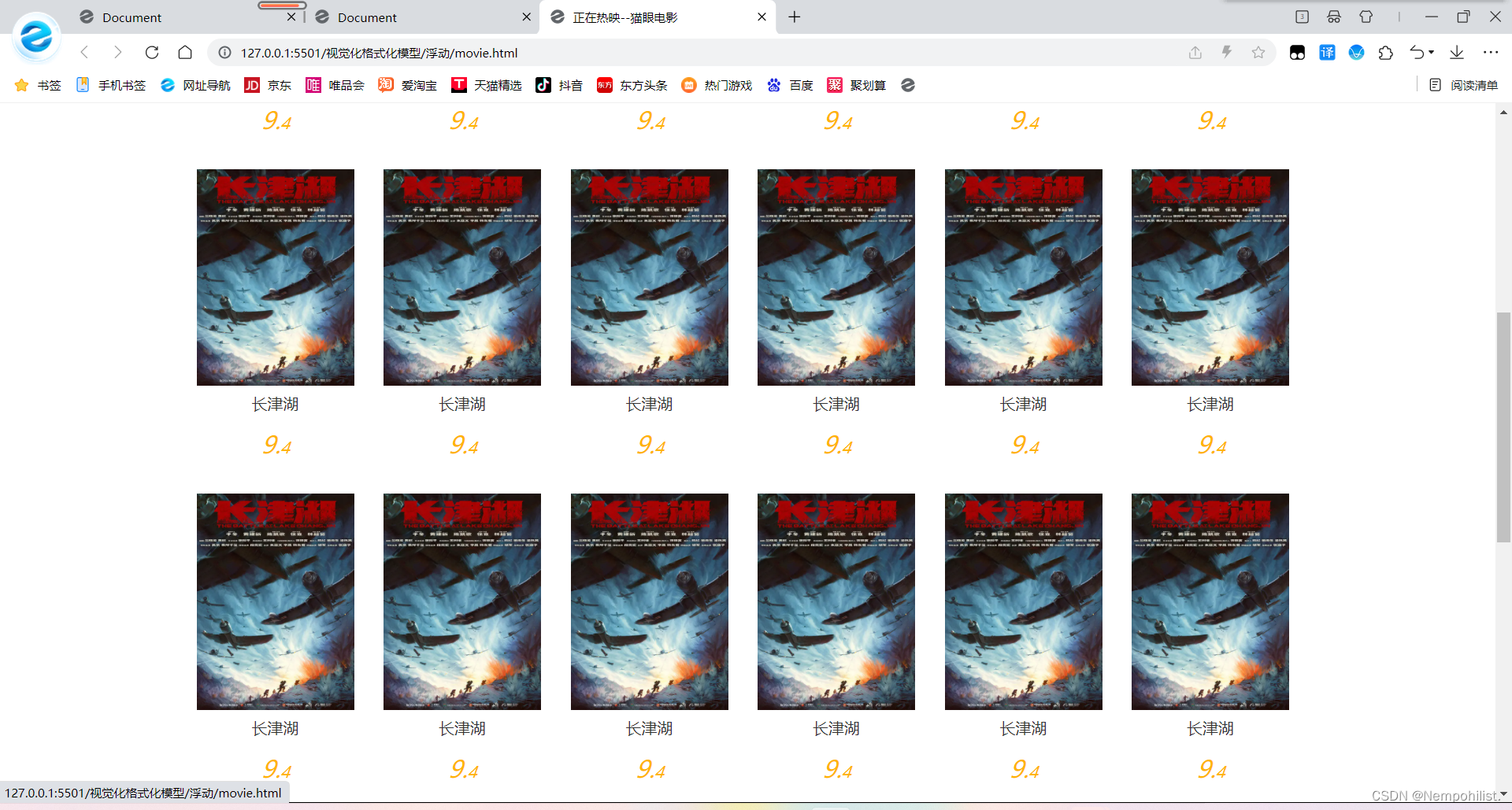
Task: Go to the home page icon
Action: click(185, 53)
